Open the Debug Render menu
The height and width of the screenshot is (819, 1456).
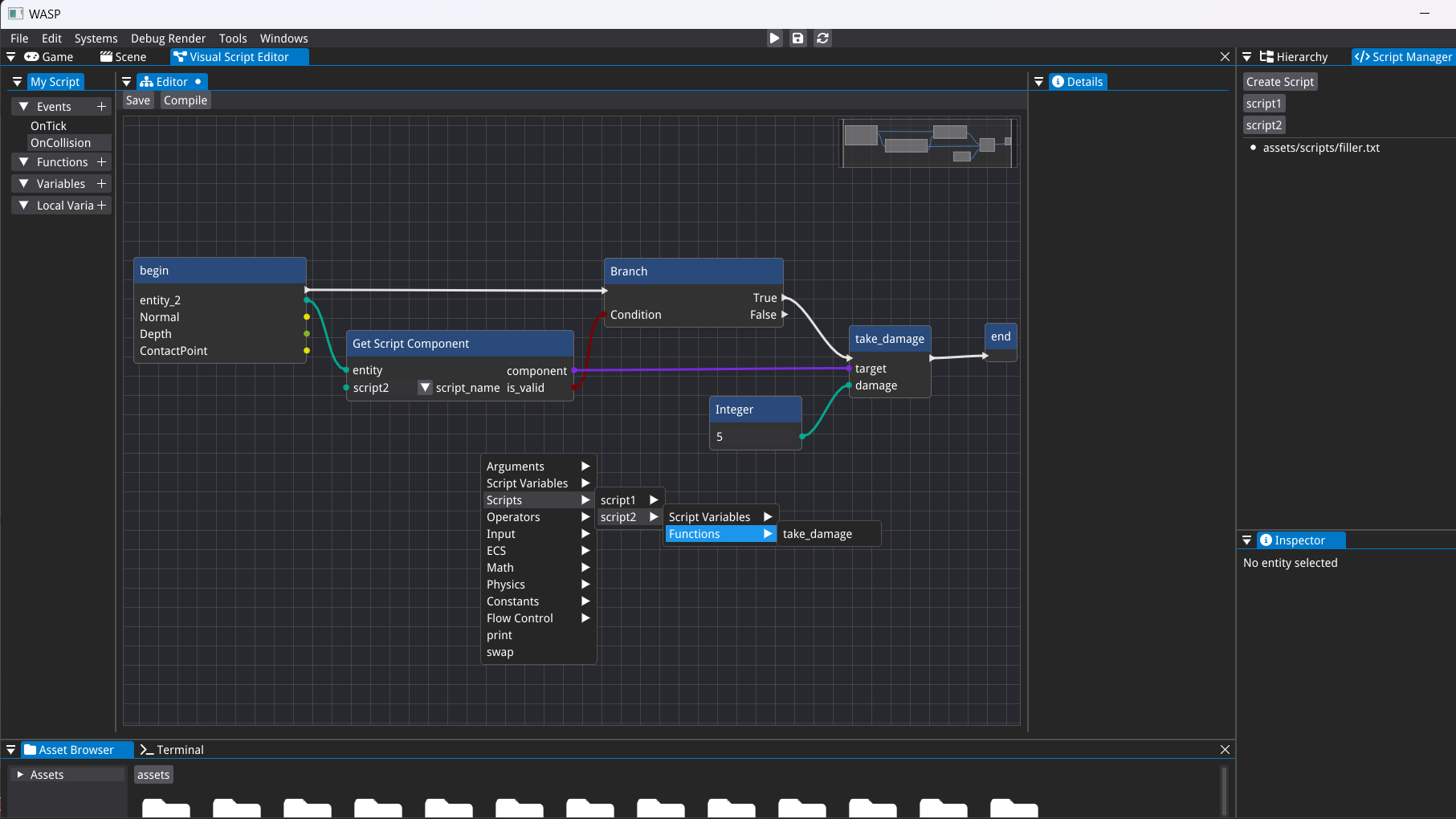pyautogui.click(x=168, y=39)
